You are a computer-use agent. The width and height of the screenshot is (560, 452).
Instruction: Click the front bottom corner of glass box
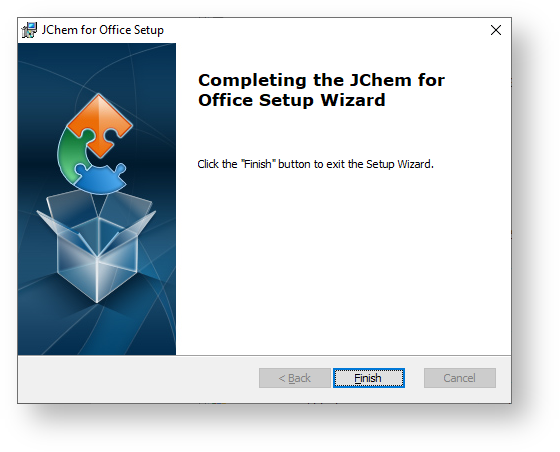[97, 298]
